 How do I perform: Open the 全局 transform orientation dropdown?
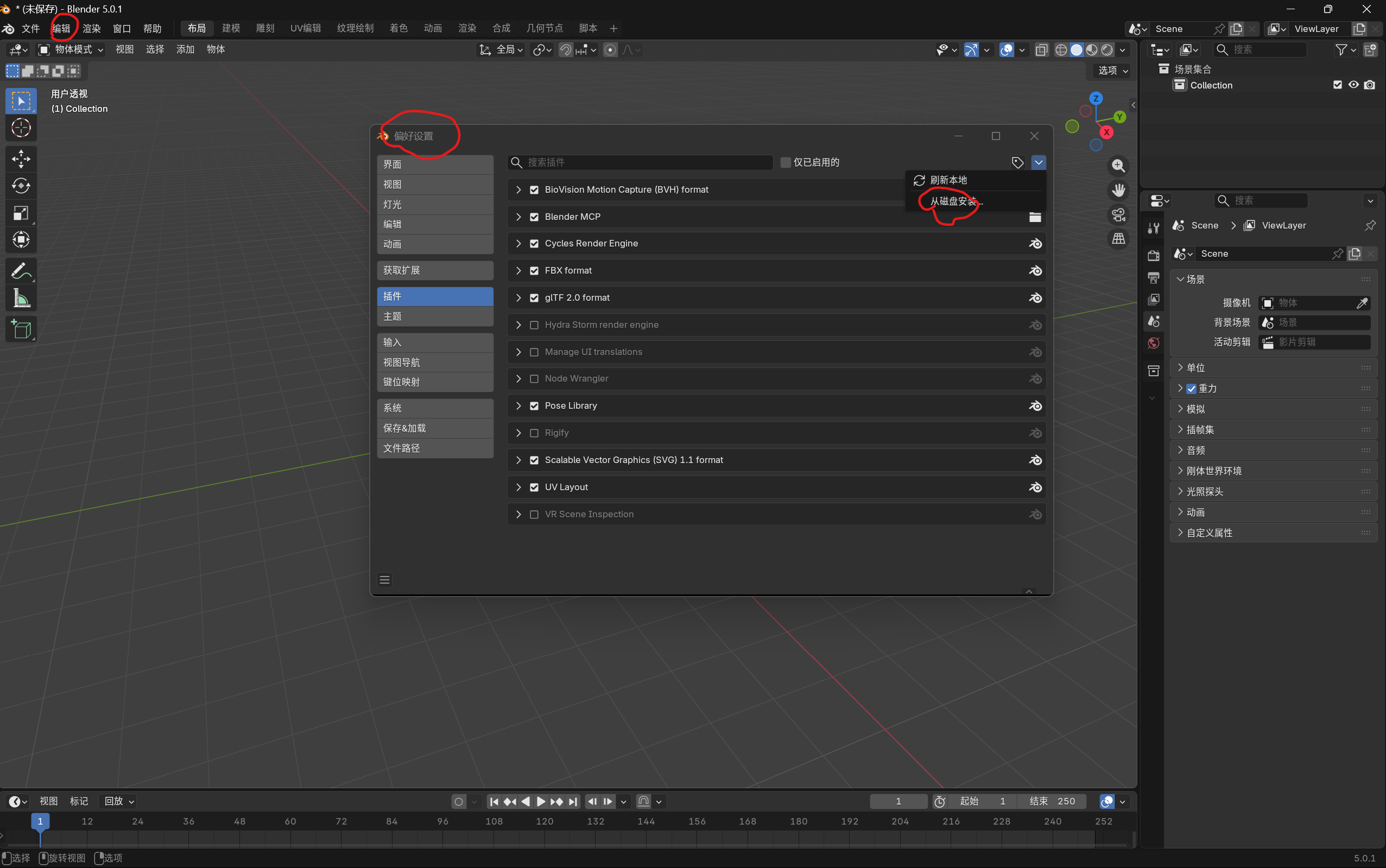(x=501, y=50)
